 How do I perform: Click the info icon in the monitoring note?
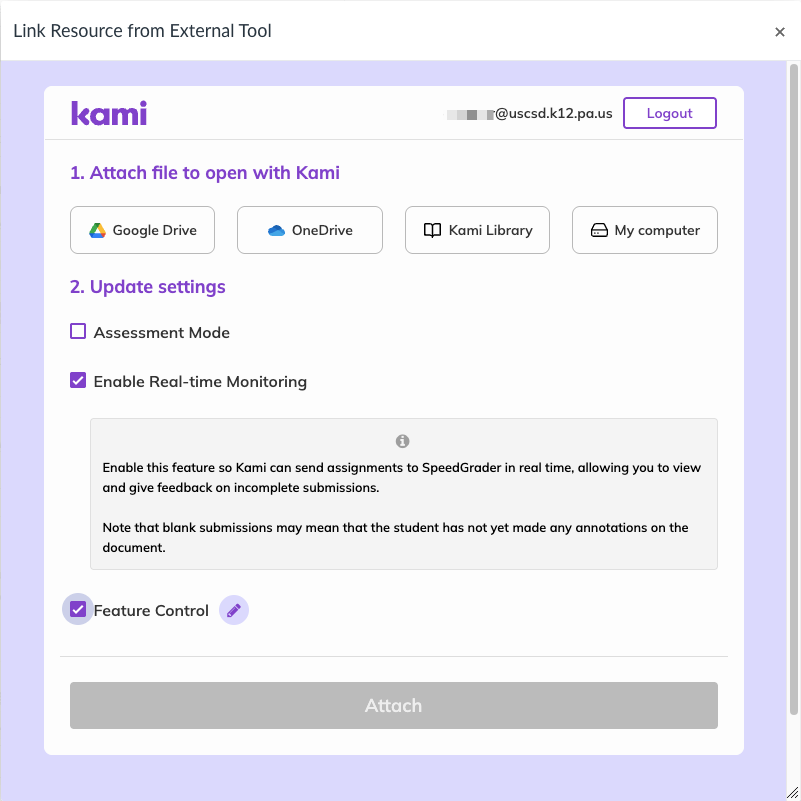tap(403, 441)
